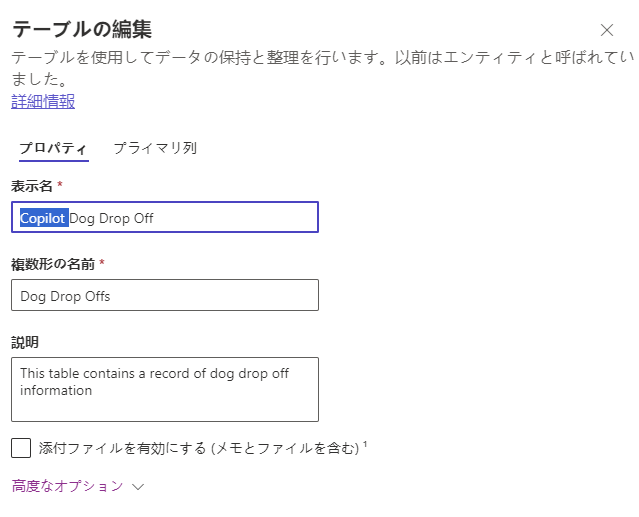Click the 複数形の名前 field label

coord(53,264)
